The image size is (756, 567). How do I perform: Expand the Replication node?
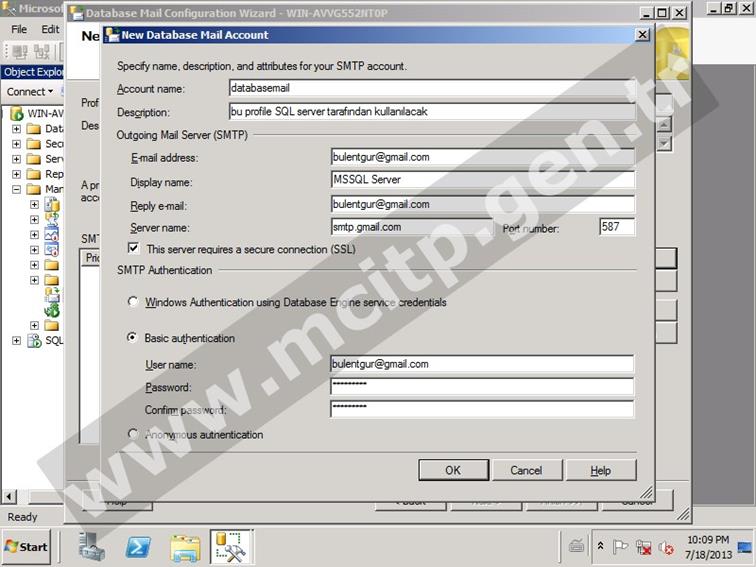tap(16, 174)
